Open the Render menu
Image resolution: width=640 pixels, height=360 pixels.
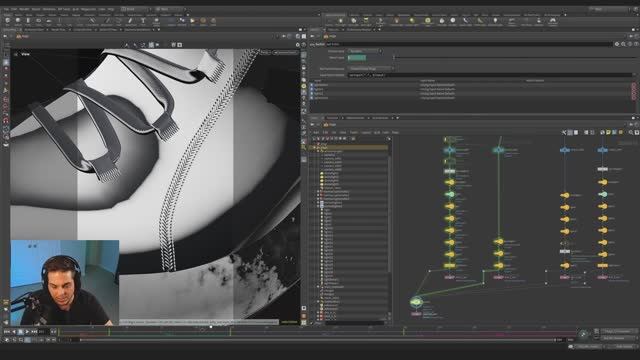[x=24, y=9]
